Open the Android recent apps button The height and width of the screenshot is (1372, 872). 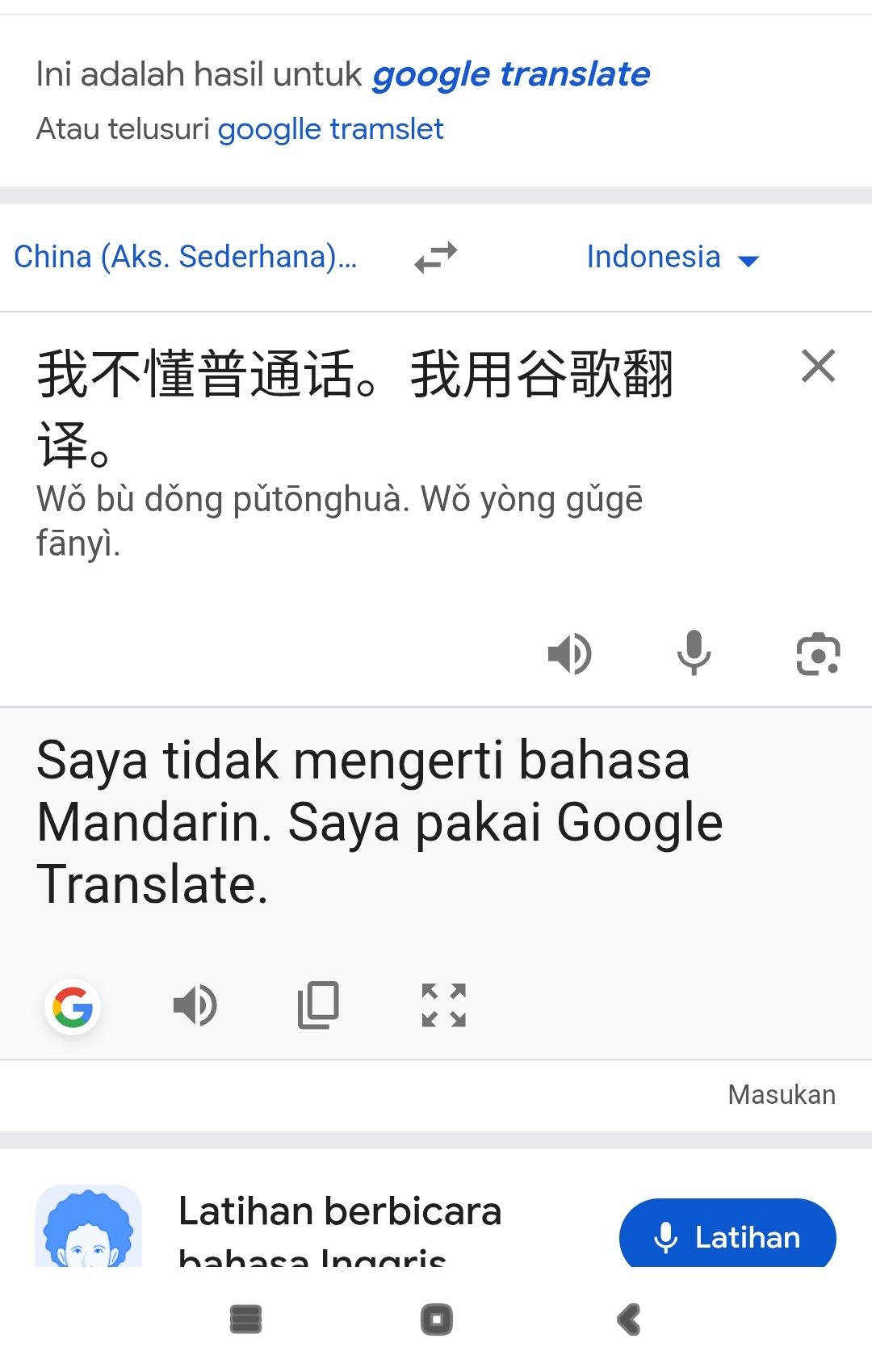[246, 1320]
